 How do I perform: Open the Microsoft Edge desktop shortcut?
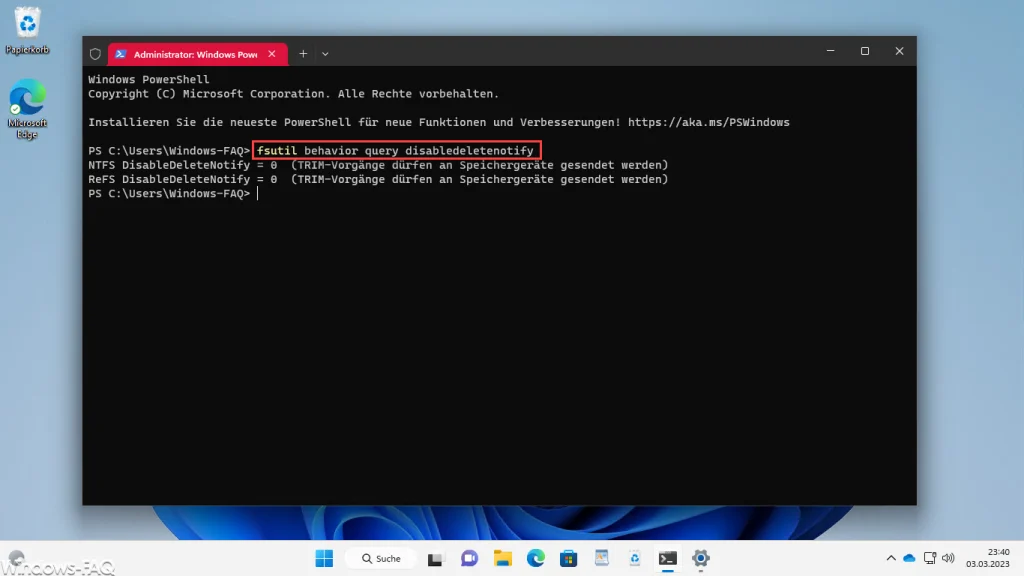click(27, 108)
